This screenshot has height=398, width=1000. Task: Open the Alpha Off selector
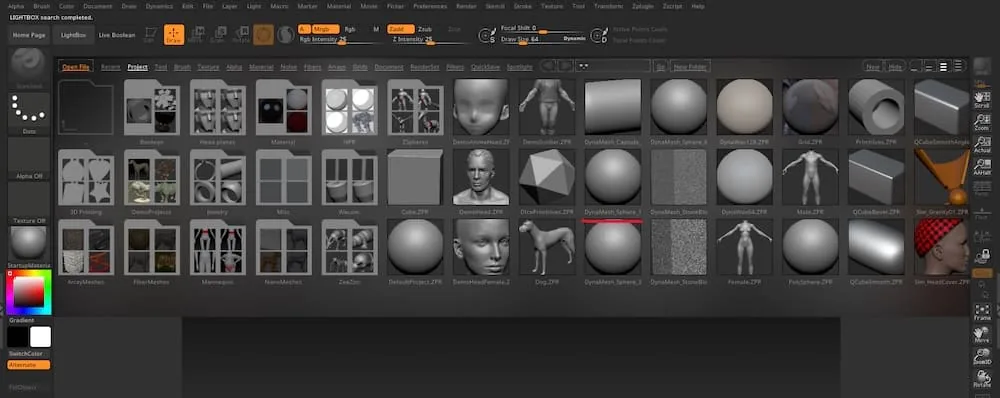(29, 158)
